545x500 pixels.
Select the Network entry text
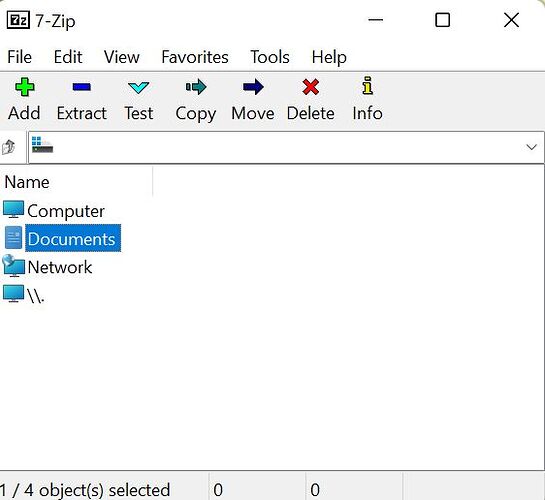(x=59, y=267)
